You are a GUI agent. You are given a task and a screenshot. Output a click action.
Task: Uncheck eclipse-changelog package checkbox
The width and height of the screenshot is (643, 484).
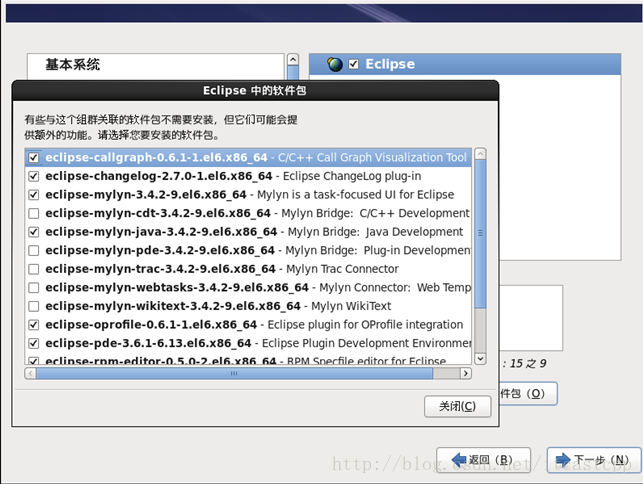[x=34, y=176]
